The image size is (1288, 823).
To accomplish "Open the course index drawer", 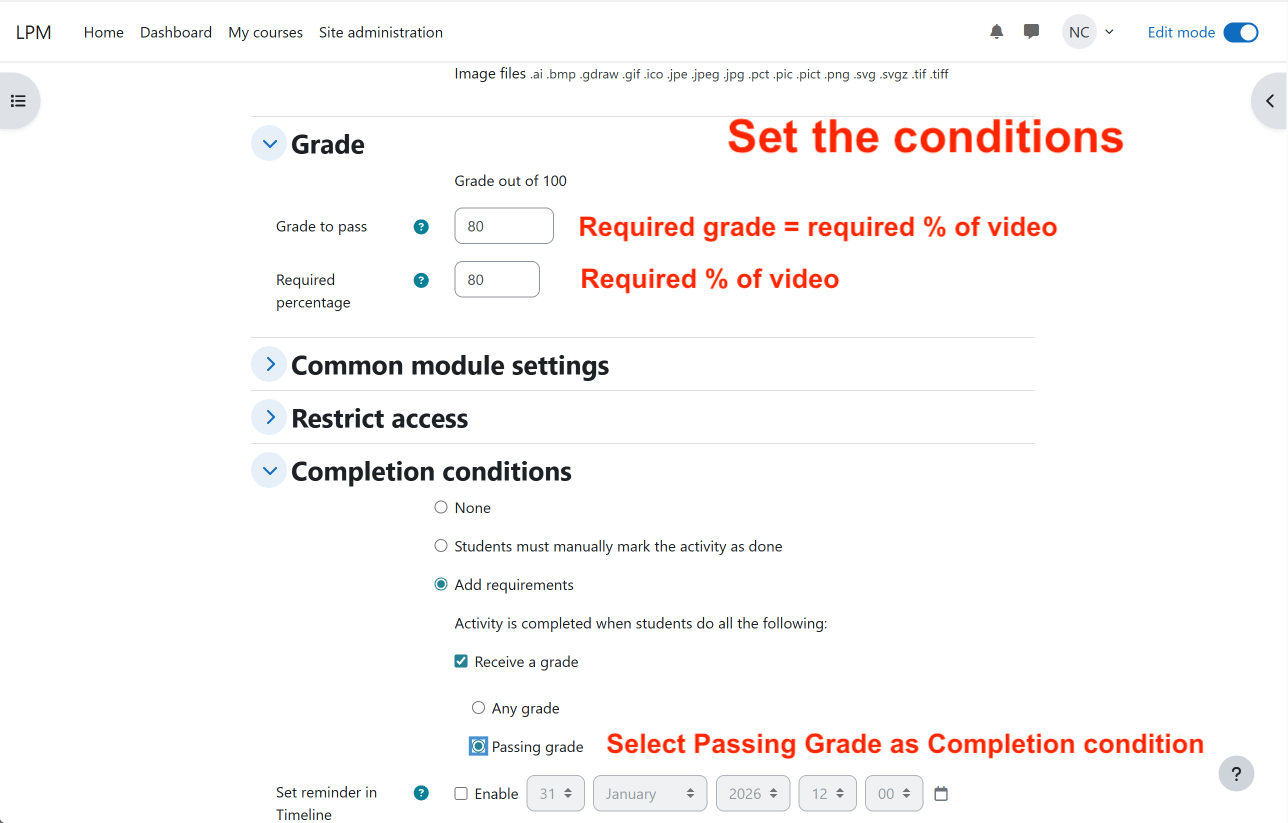I will pyautogui.click(x=18, y=101).
